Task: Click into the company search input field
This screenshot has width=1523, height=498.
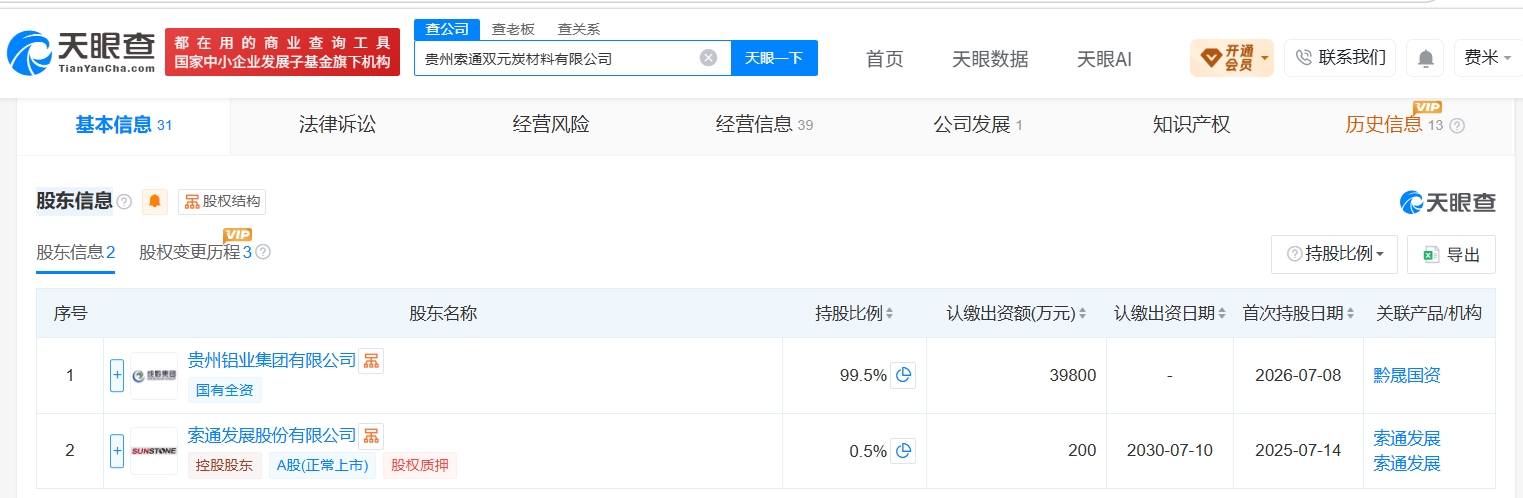Action: click(555, 58)
